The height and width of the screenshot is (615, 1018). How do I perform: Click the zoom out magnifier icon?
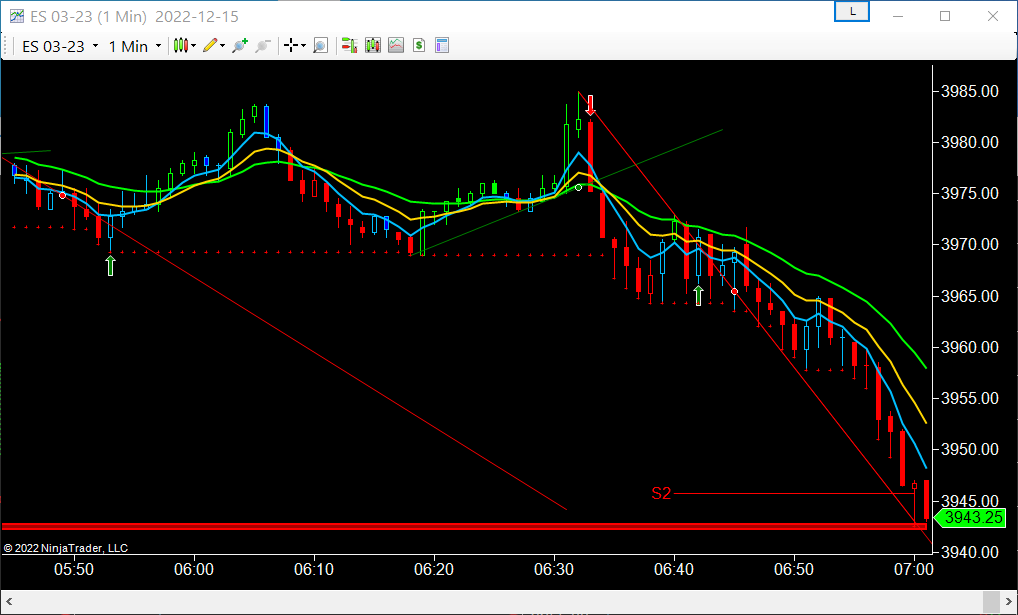[263, 45]
